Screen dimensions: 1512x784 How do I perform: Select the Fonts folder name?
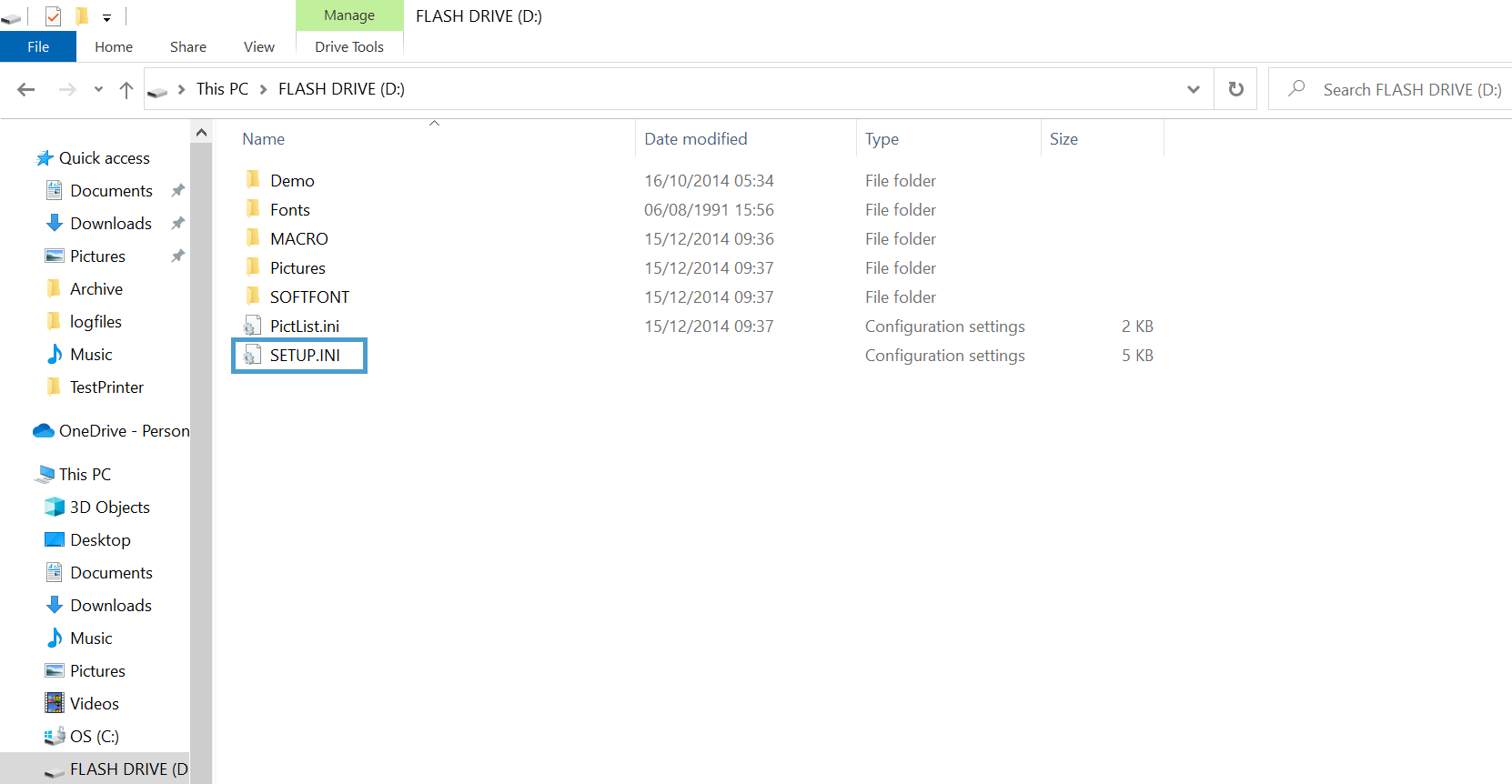290,210
